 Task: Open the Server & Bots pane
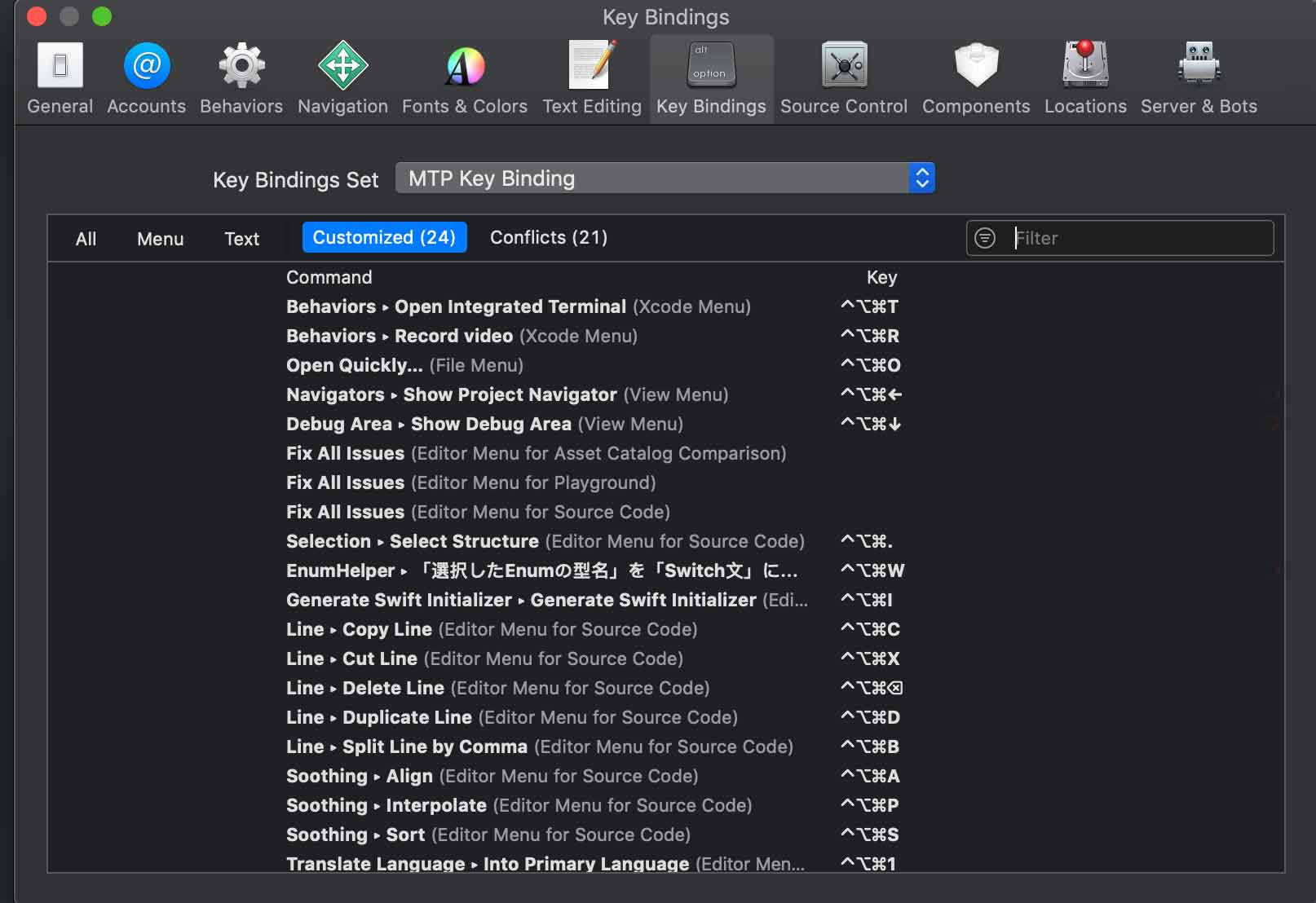click(1199, 78)
